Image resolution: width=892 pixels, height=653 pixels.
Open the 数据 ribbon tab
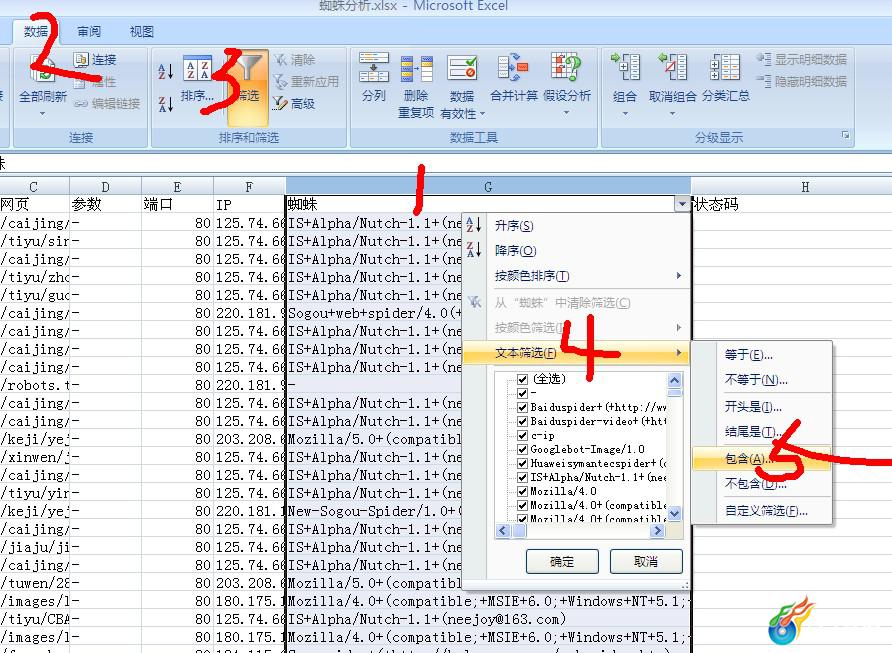(x=36, y=31)
